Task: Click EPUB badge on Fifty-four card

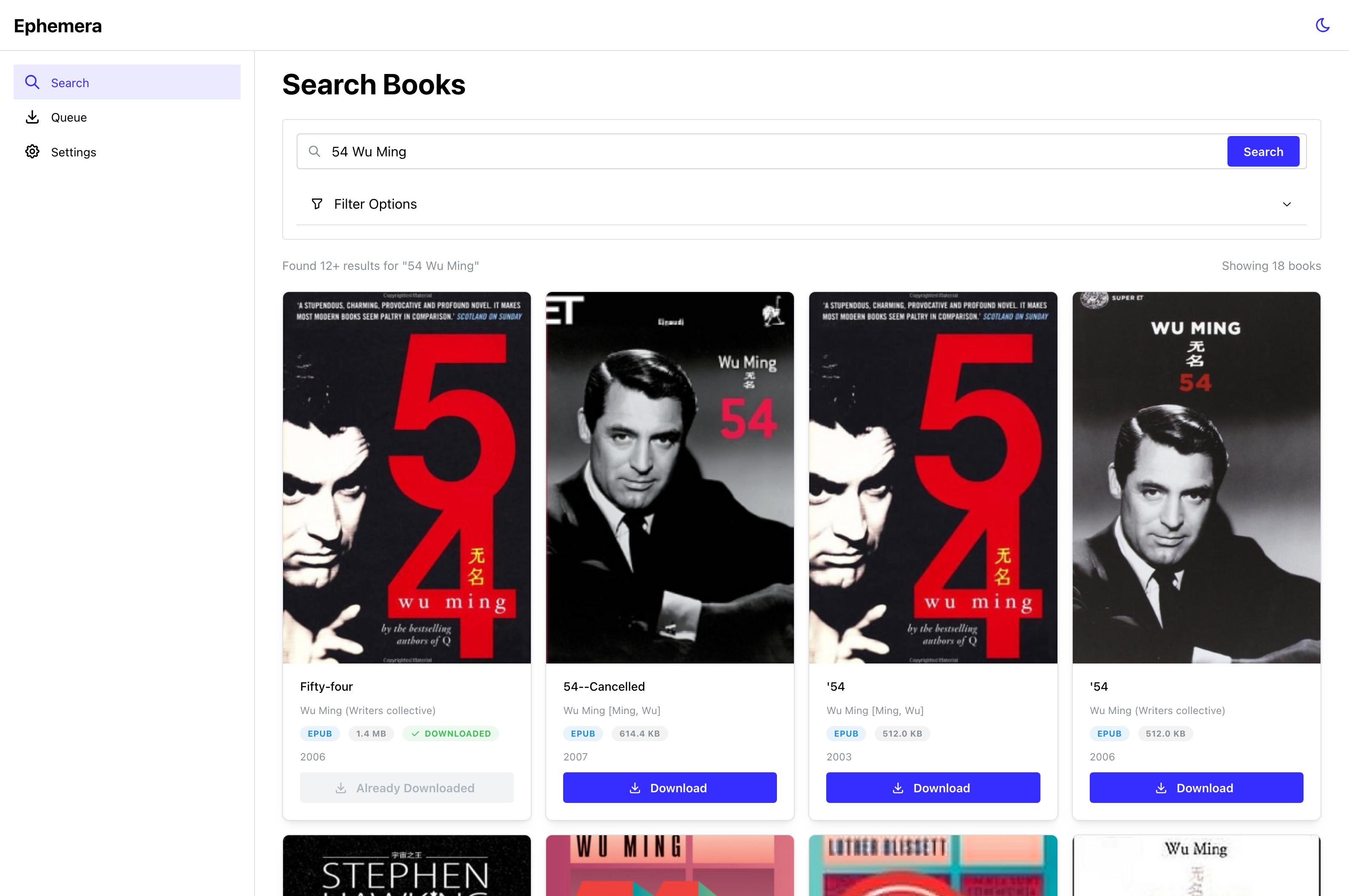Action: [319, 734]
